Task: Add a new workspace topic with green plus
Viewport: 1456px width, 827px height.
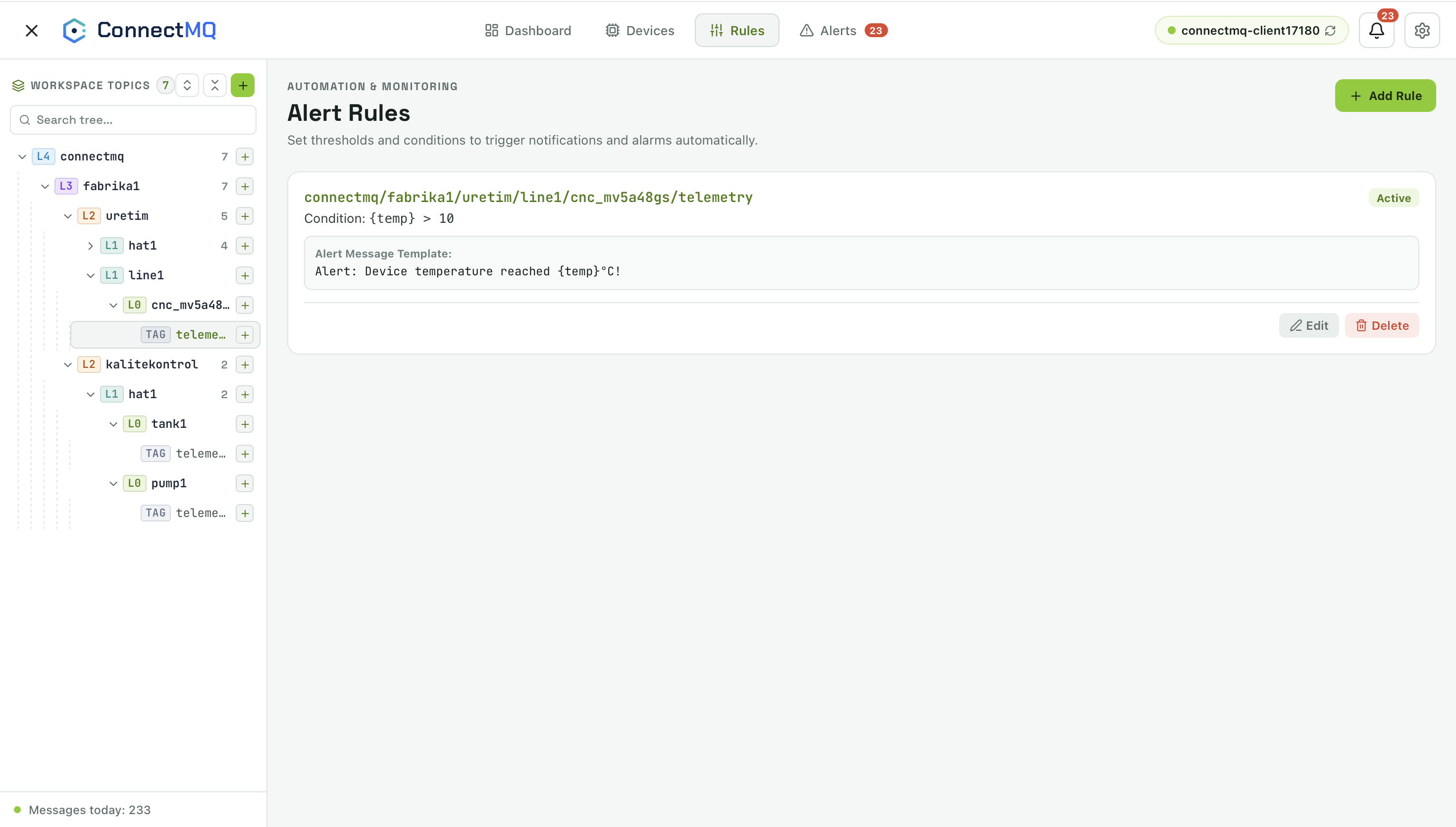Action: click(x=243, y=85)
